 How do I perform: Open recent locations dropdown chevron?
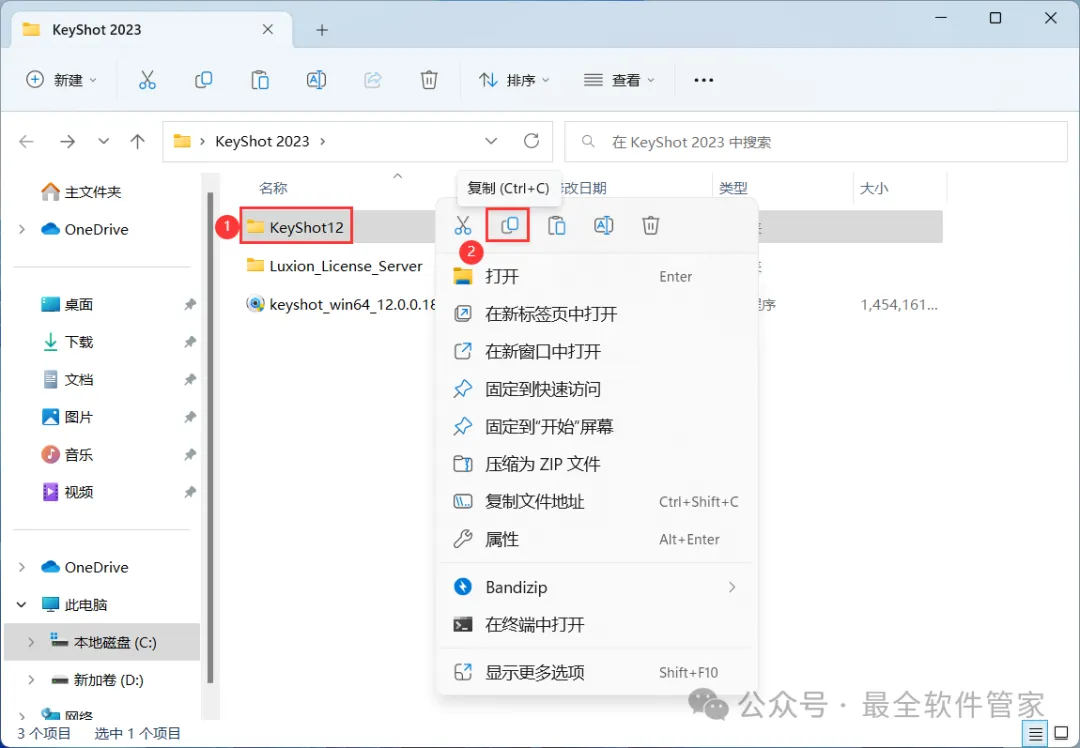tap(103, 141)
